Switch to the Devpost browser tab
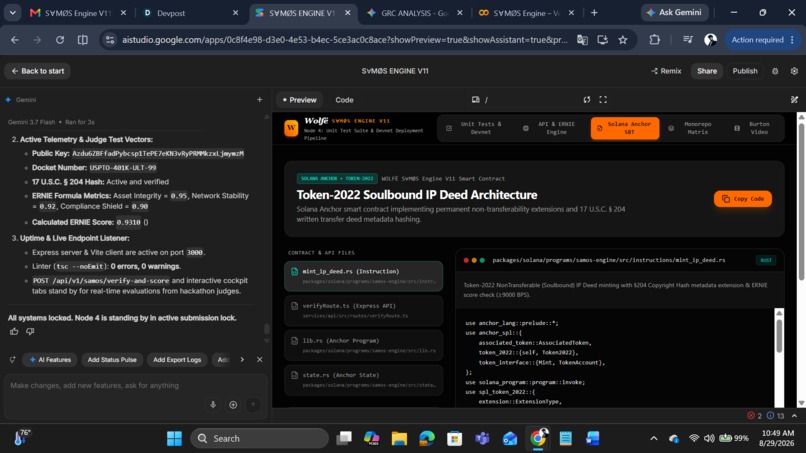 (190, 13)
